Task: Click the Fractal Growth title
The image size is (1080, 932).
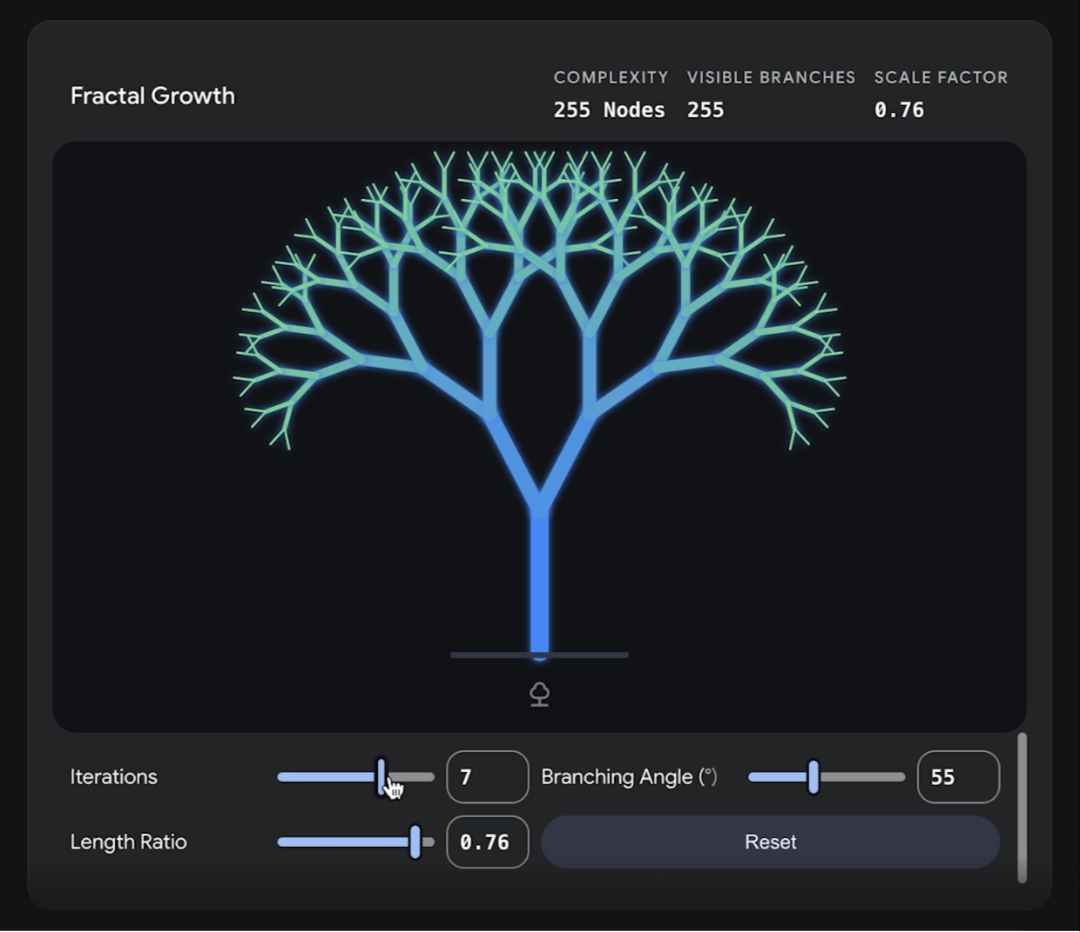Action: point(152,96)
